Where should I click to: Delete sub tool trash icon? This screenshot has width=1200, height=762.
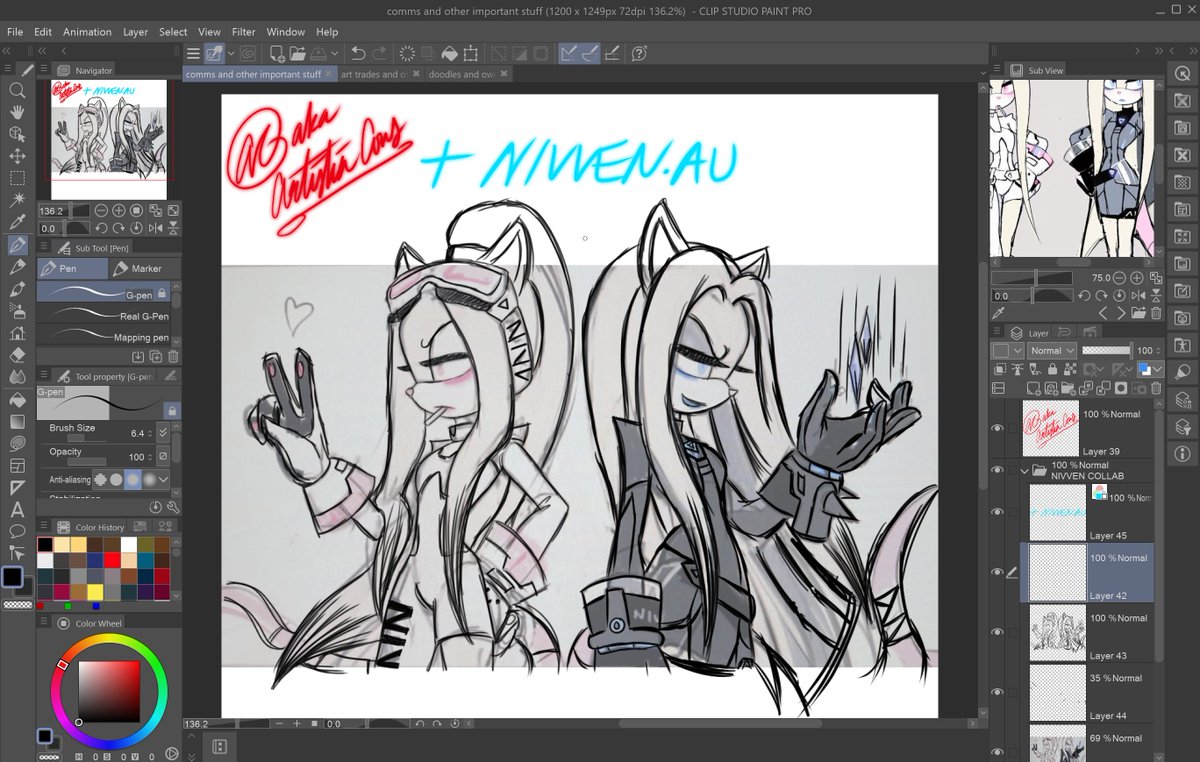pyautogui.click(x=173, y=356)
